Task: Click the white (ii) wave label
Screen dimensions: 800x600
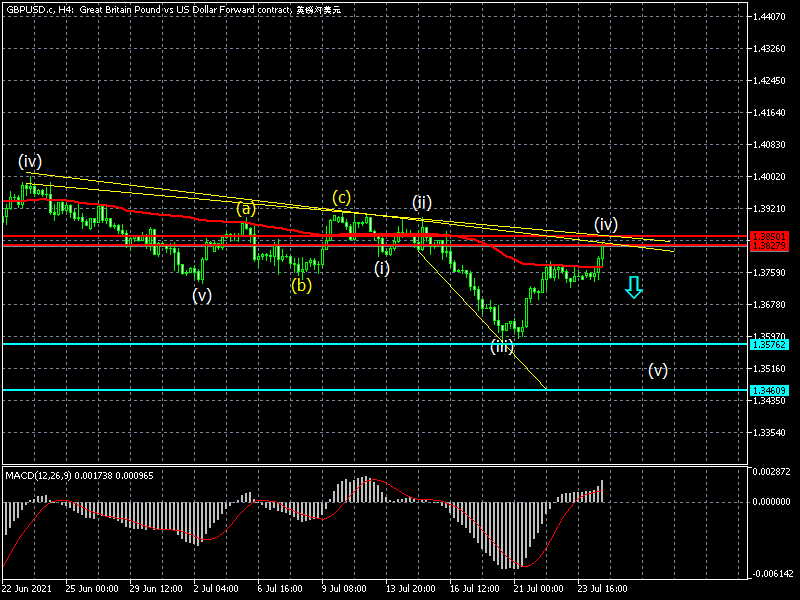Action: pyautogui.click(x=423, y=201)
